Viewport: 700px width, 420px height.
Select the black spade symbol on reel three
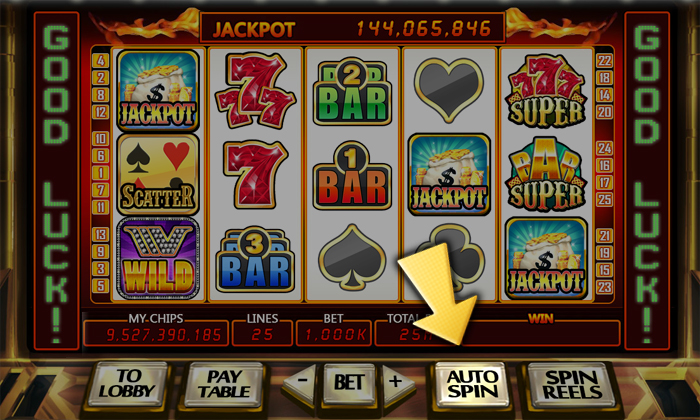(x=352, y=258)
